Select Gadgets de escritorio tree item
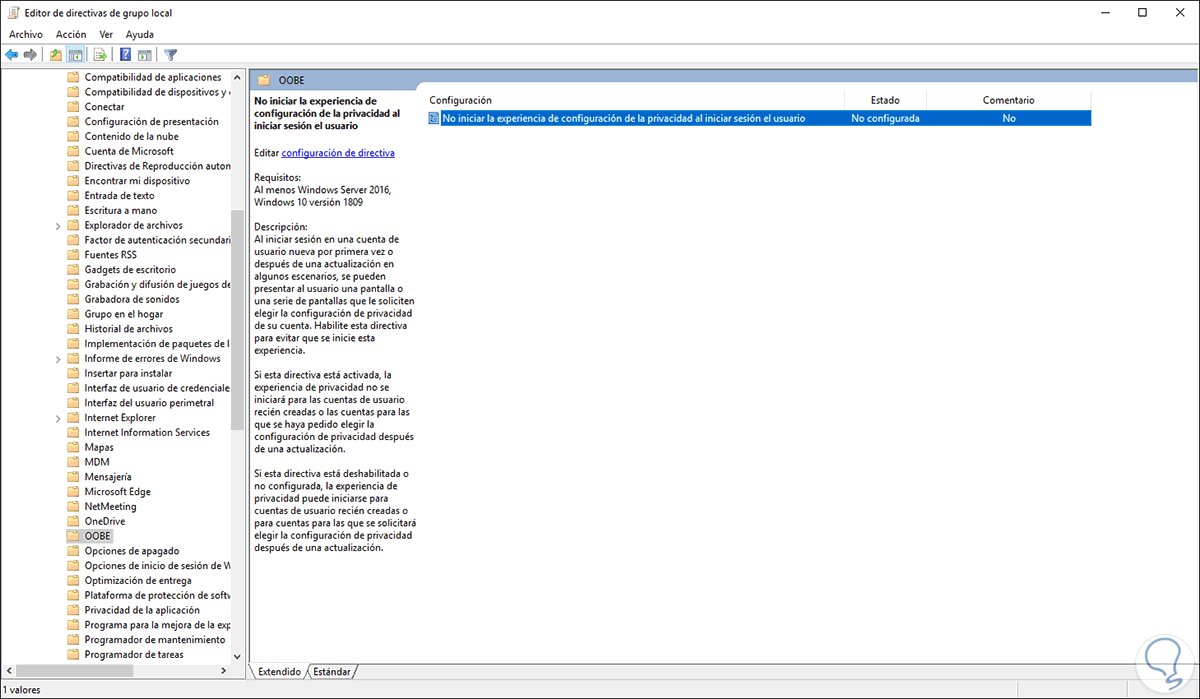The image size is (1200, 699). pos(130,270)
